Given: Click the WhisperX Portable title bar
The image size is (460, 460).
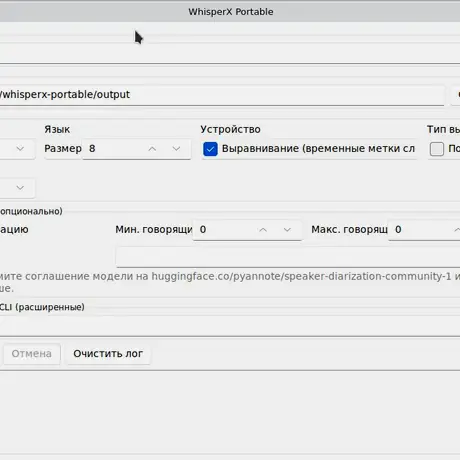Looking at the screenshot, I should [231, 12].
